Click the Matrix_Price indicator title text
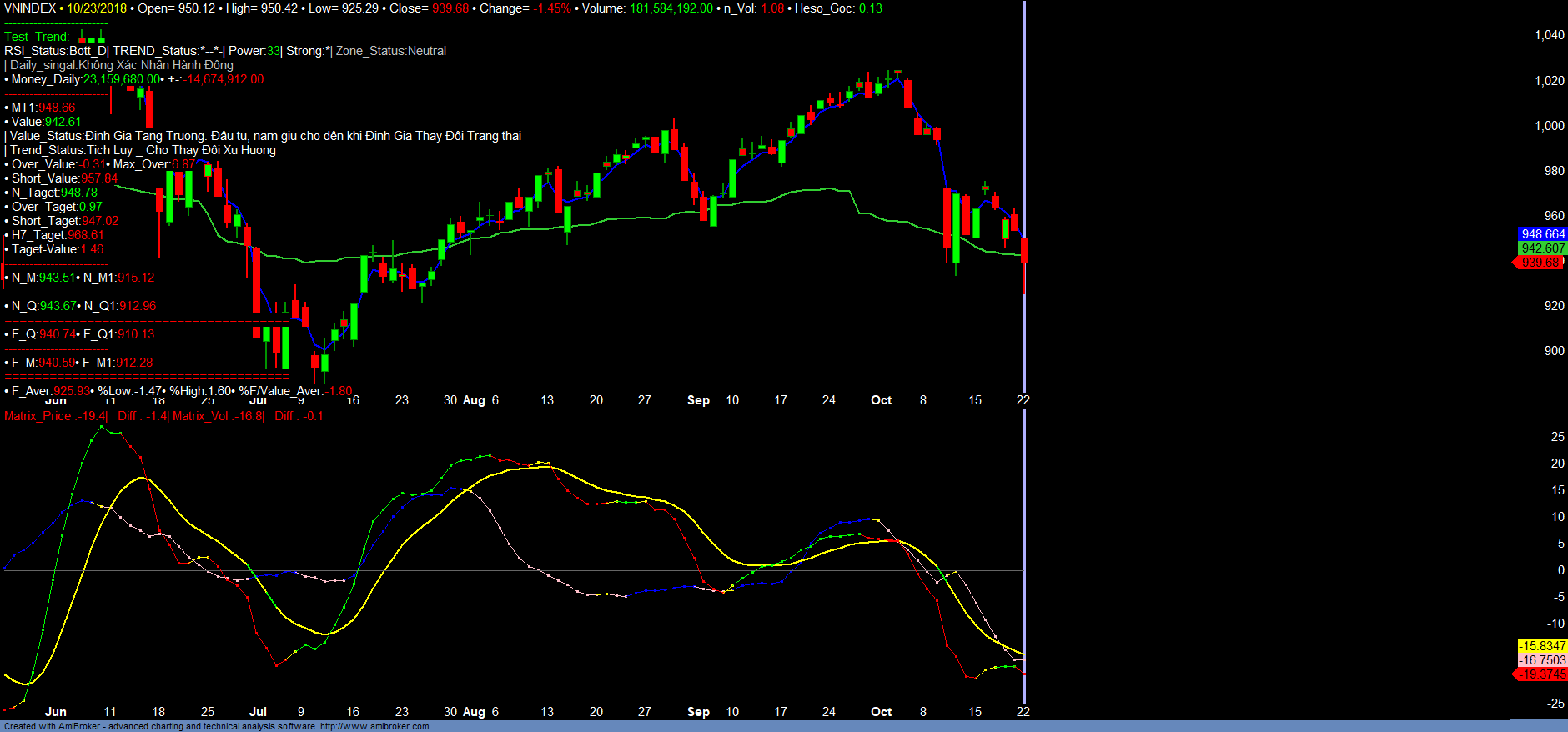Screen dimensions: 1568x732 click(x=55, y=416)
